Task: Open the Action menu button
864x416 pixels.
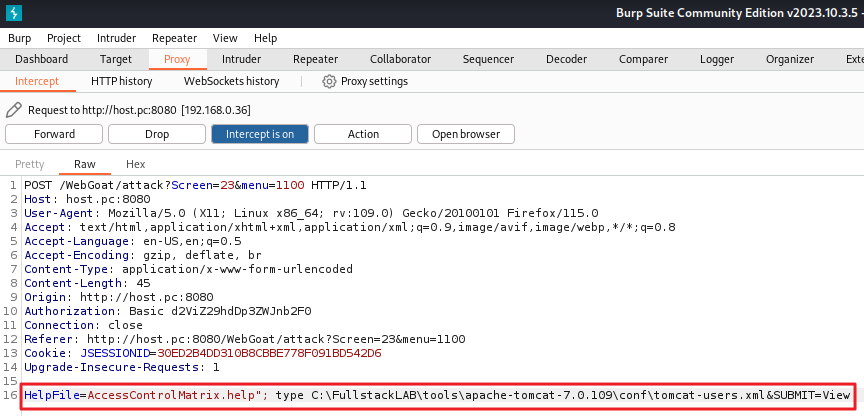Action: pos(363,134)
